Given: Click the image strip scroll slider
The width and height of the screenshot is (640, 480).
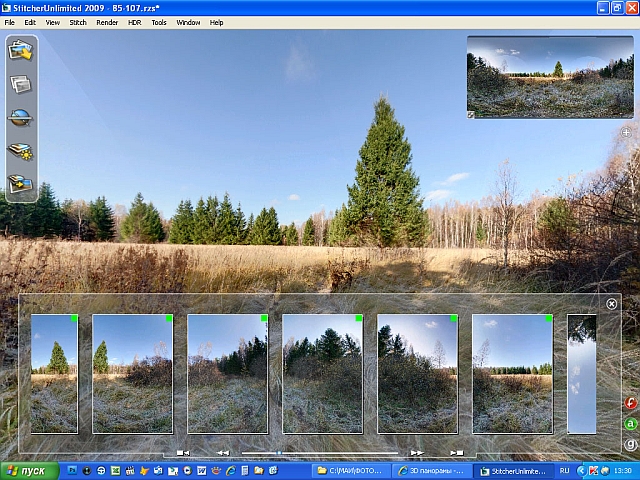Looking at the screenshot, I should [320, 453].
